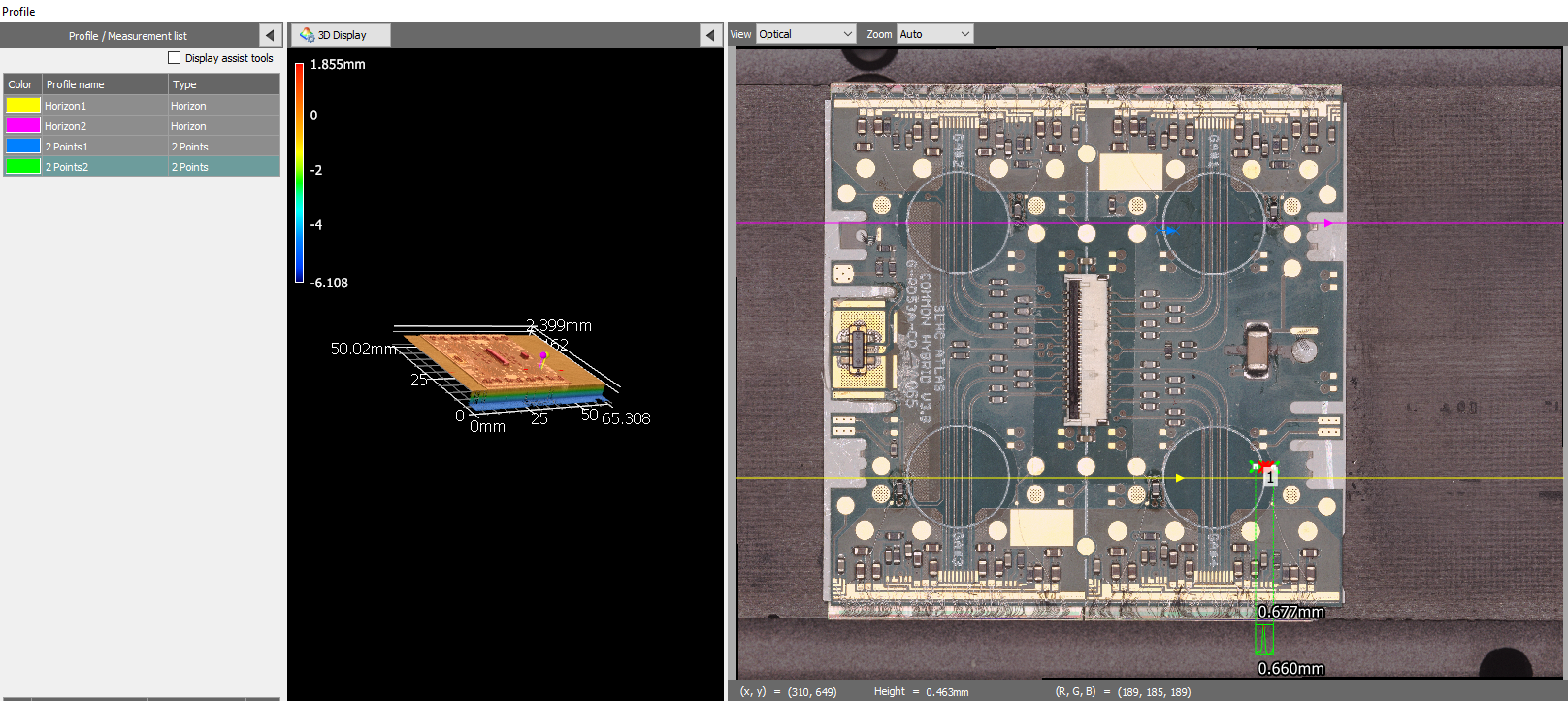
Task: Click the magenta color swatch for Horizon2
Action: pos(23,126)
